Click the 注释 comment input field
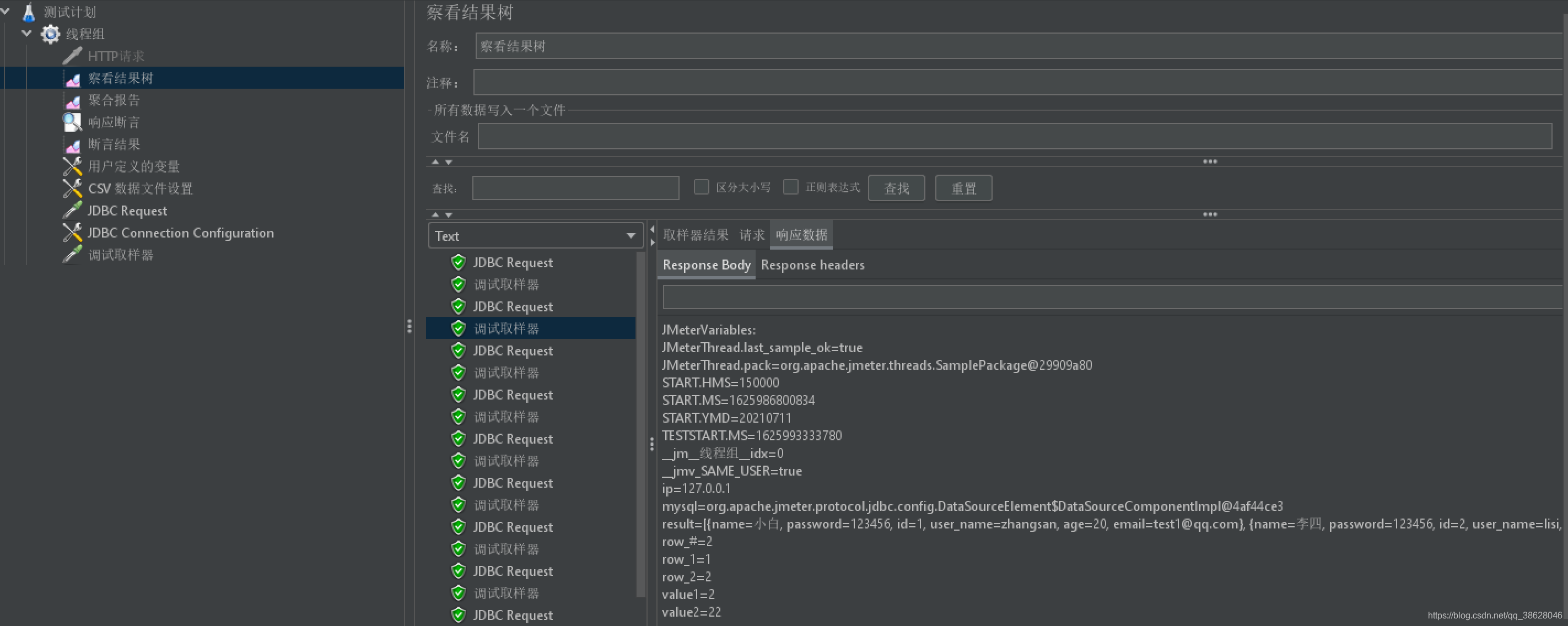This screenshot has width=1568, height=626. pyautogui.click(x=1019, y=82)
